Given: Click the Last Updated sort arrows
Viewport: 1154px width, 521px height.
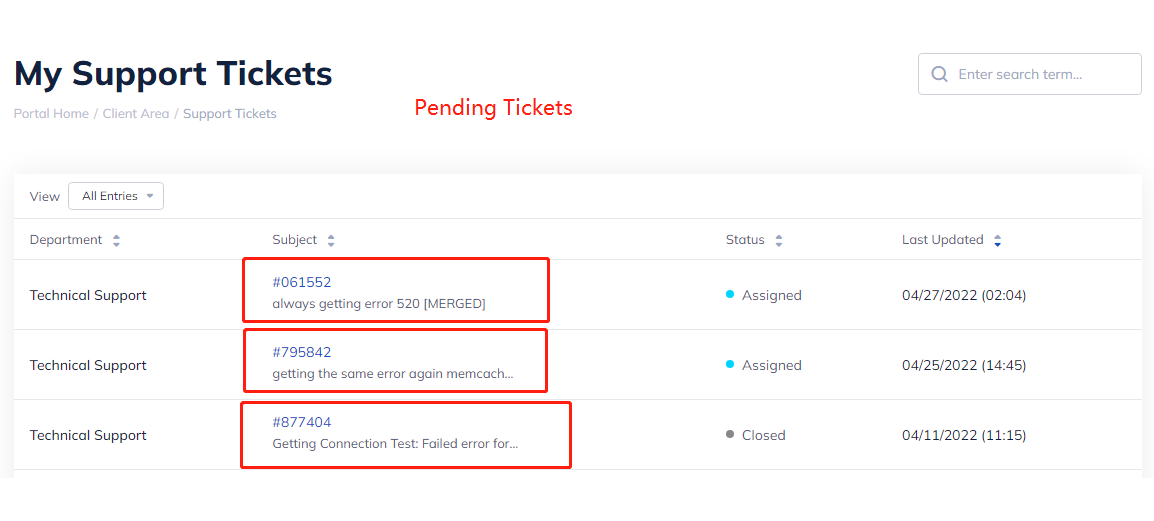Looking at the screenshot, I should pyautogui.click(x=997, y=241).
